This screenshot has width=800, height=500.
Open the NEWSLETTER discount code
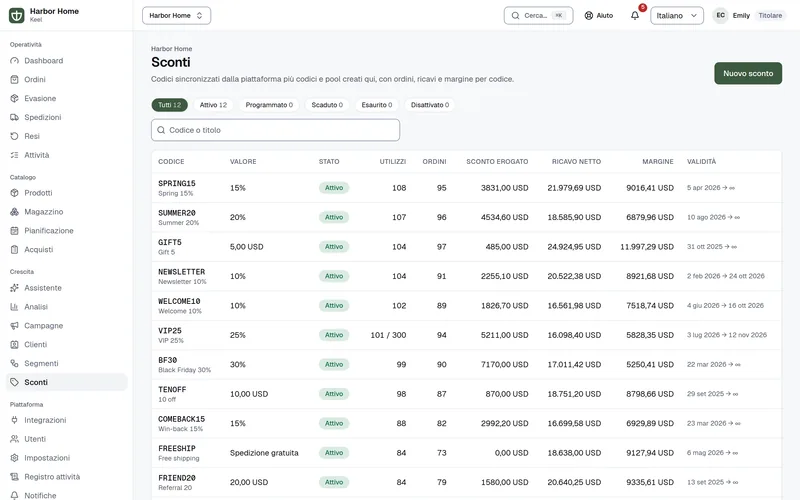click(182, 272)
